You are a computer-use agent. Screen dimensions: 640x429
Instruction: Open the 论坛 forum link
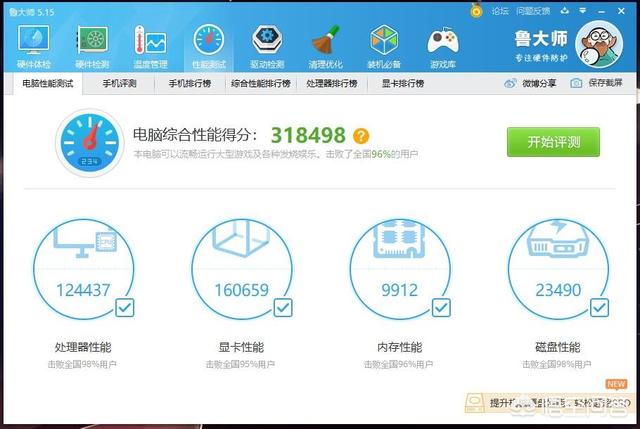click(500, 11)
